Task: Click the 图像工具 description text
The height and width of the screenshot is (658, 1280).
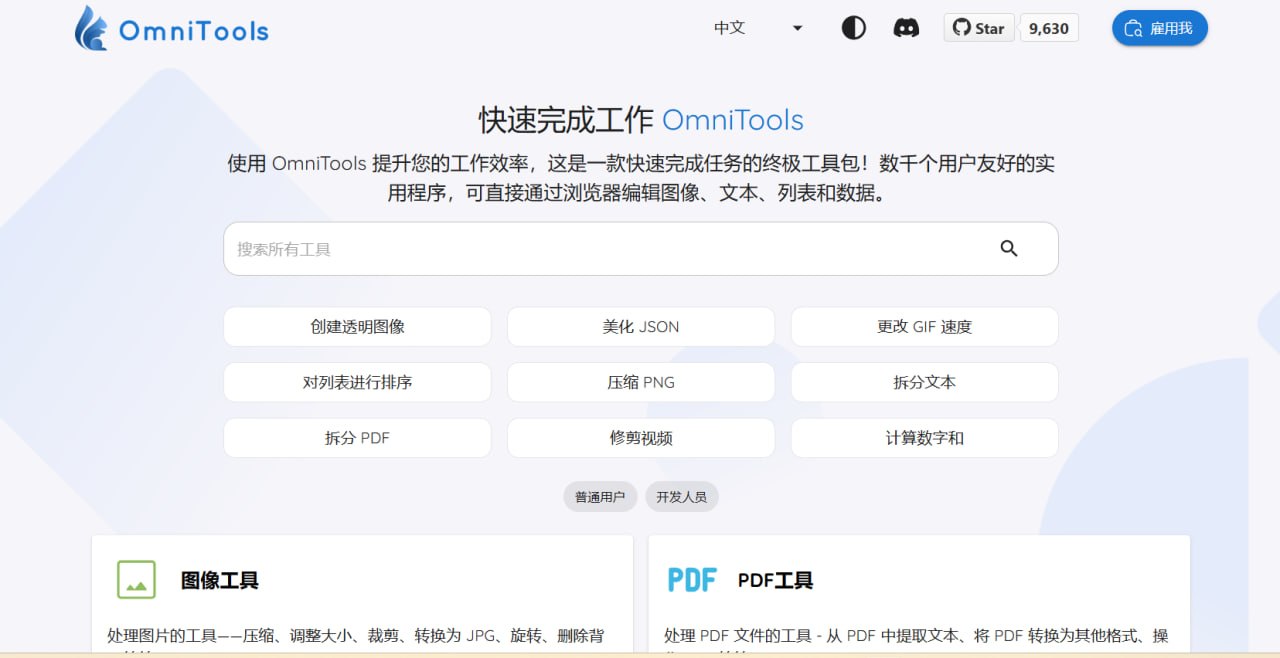Action: (x=356, y=642)
